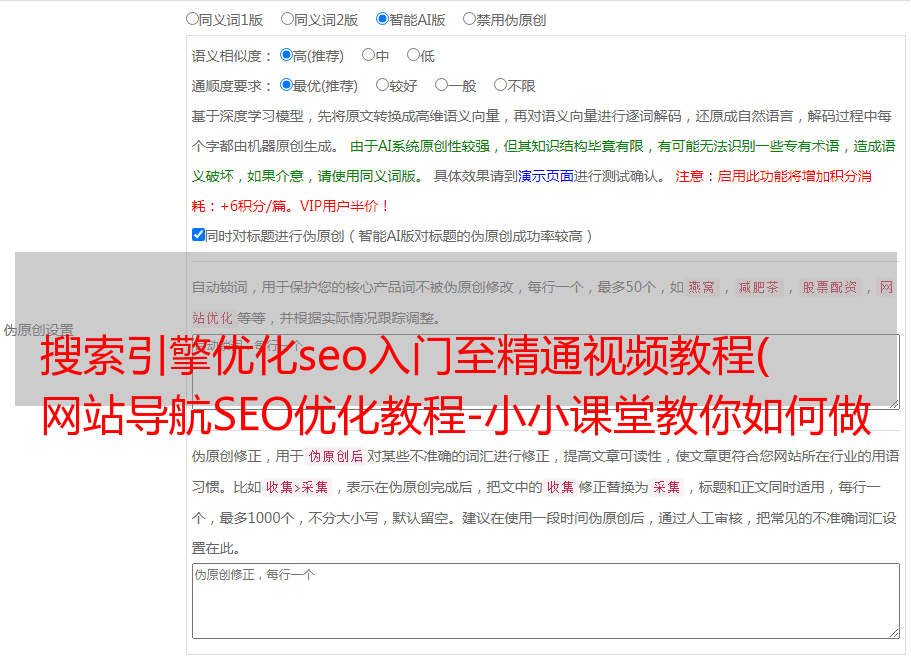Set 通顺度要求 to 一般
Viewport: 911px width, 658px height.
(441, 85)
